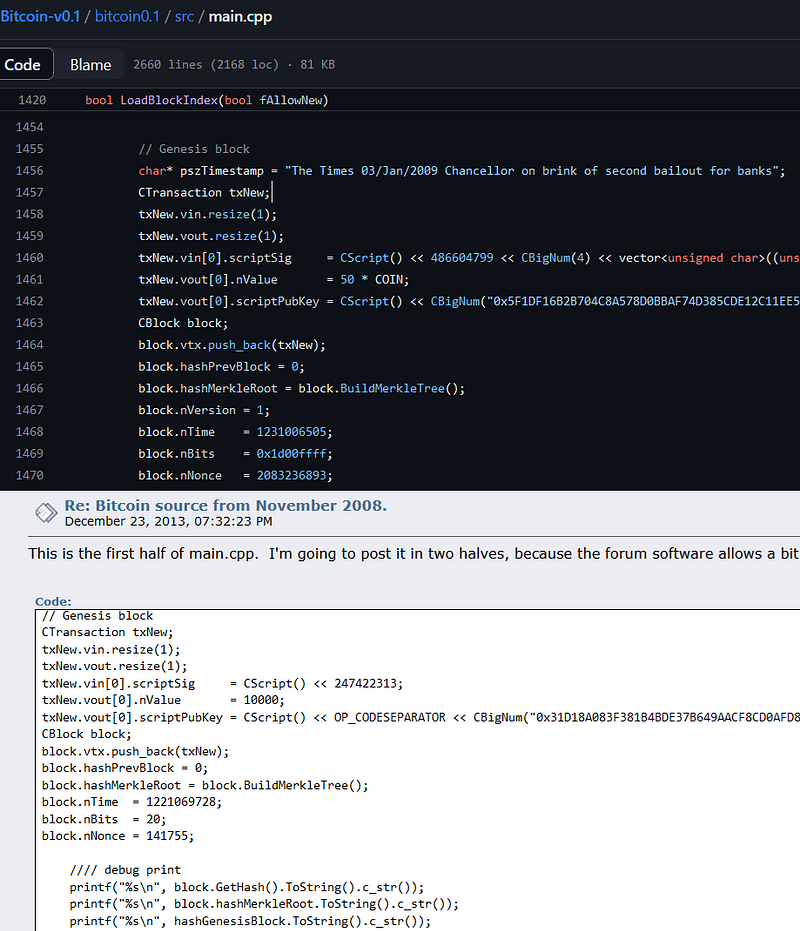Click the main.cpp filename in breadcrumb
The width and height of the screenshot is (800, 931).
[240, 16]
